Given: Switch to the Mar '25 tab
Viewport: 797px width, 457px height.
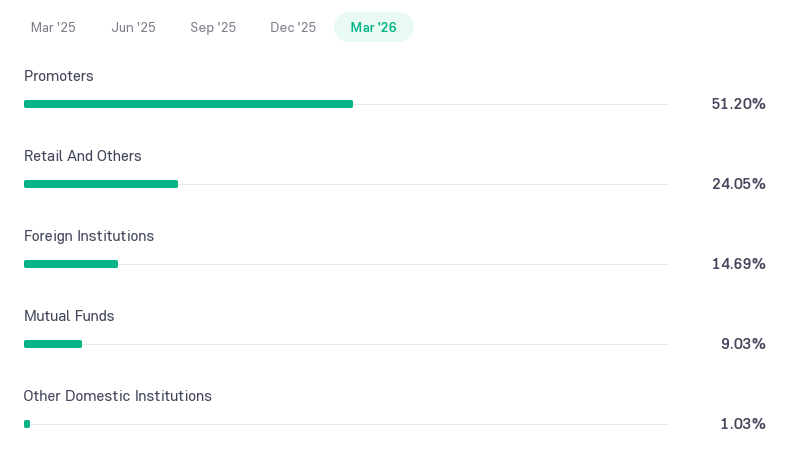Looking at the screenshot, I should point(53,27).
